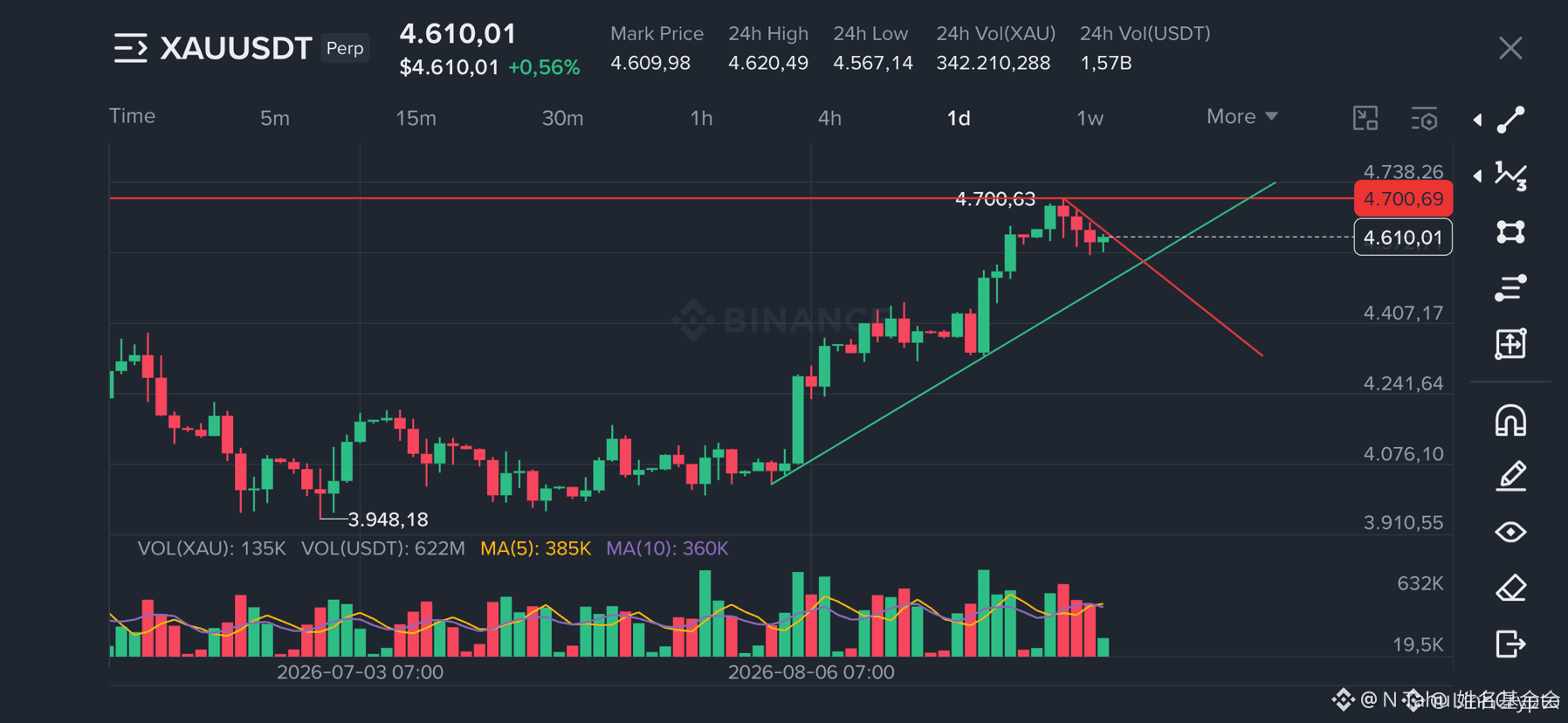This screenshot has height=723, width=1568.
Task: Open the indicator settings icon
Action: click(x=1424, y=119)
